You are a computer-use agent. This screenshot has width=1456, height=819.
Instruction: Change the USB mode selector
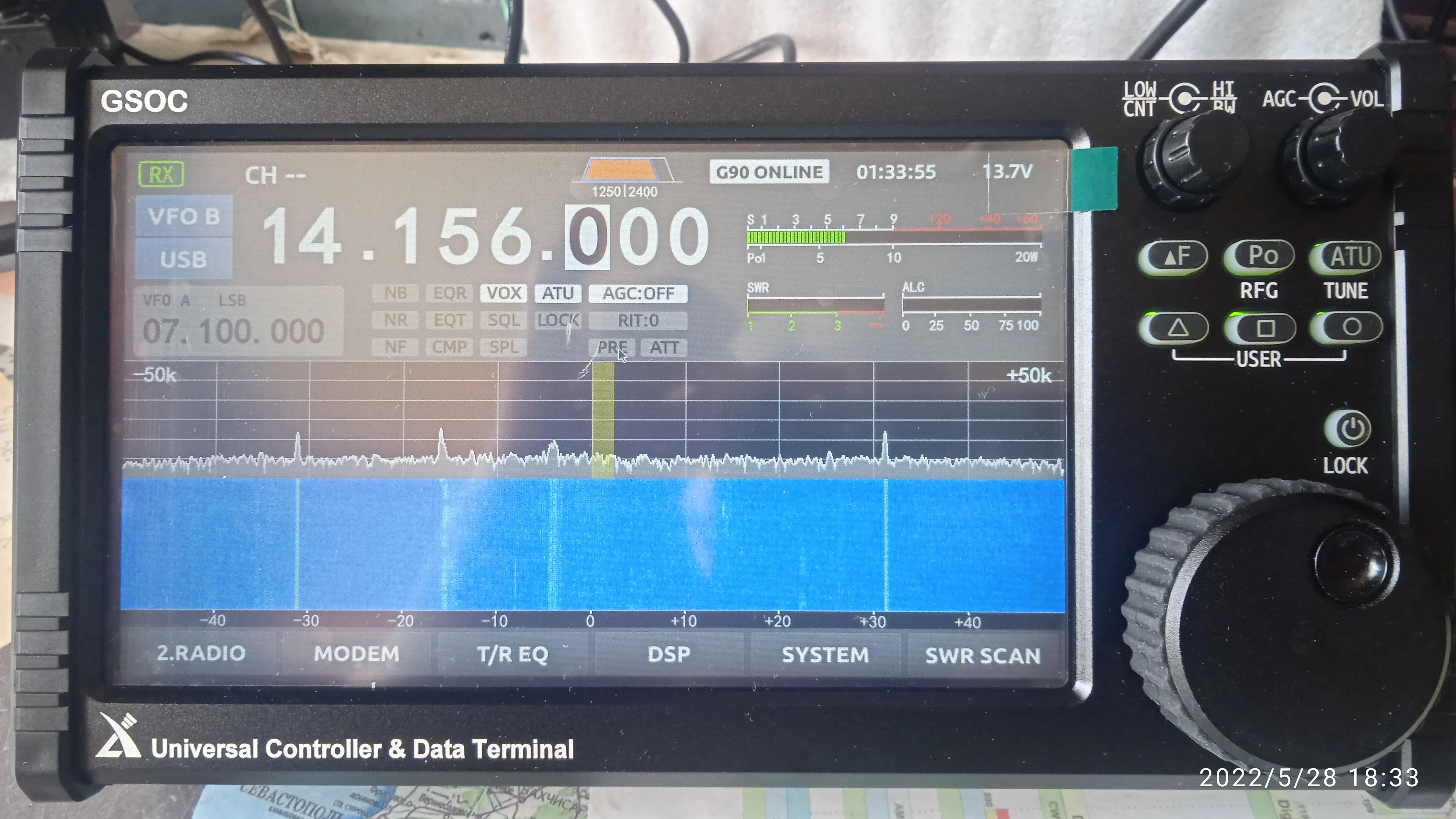click(x=184, y=259)
